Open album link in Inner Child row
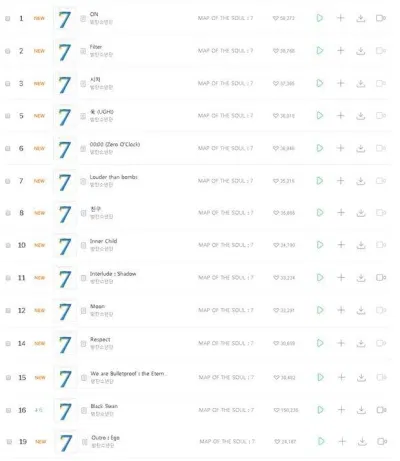This screenshot has width=400, height=461. point(226,245)
